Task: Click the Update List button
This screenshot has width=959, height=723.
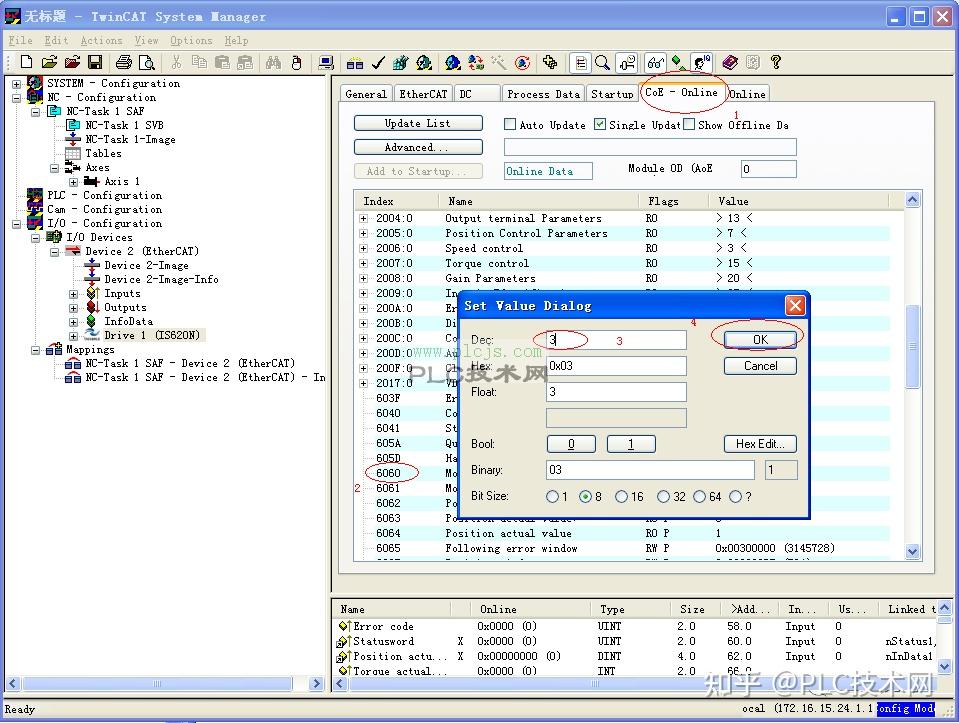Action: point(417,123)
